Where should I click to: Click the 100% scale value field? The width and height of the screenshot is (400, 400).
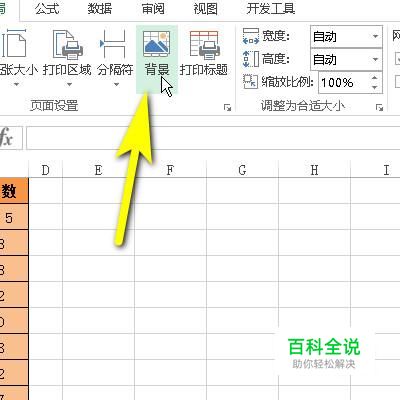343,83
